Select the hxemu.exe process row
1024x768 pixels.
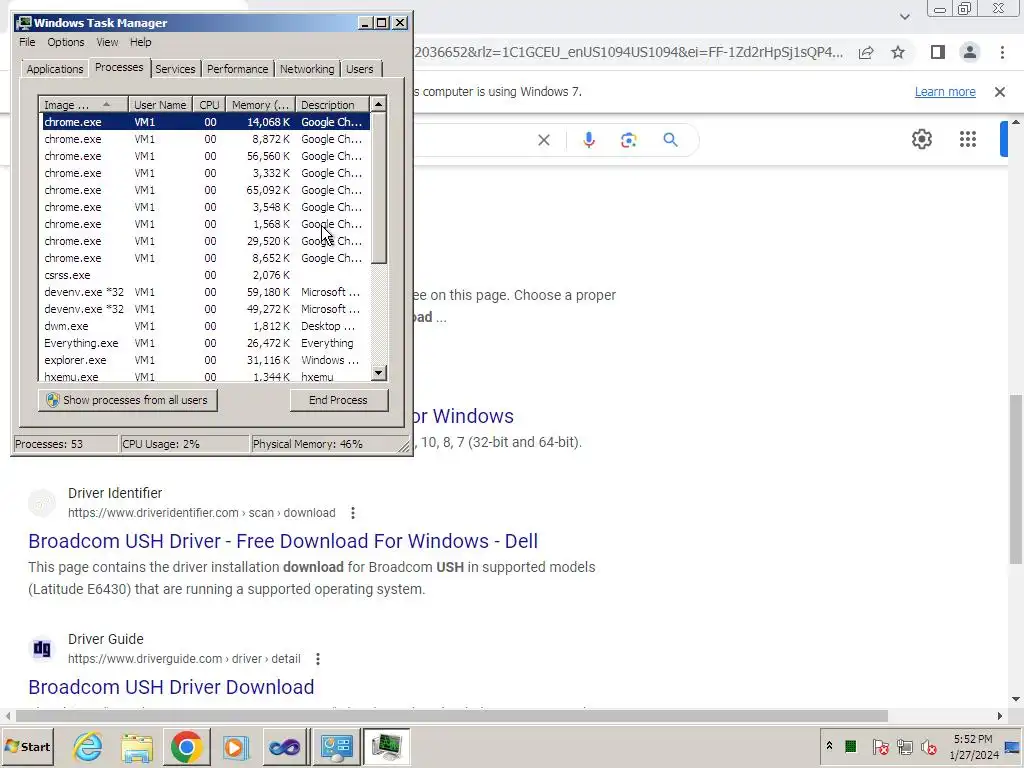pos(206,377)
